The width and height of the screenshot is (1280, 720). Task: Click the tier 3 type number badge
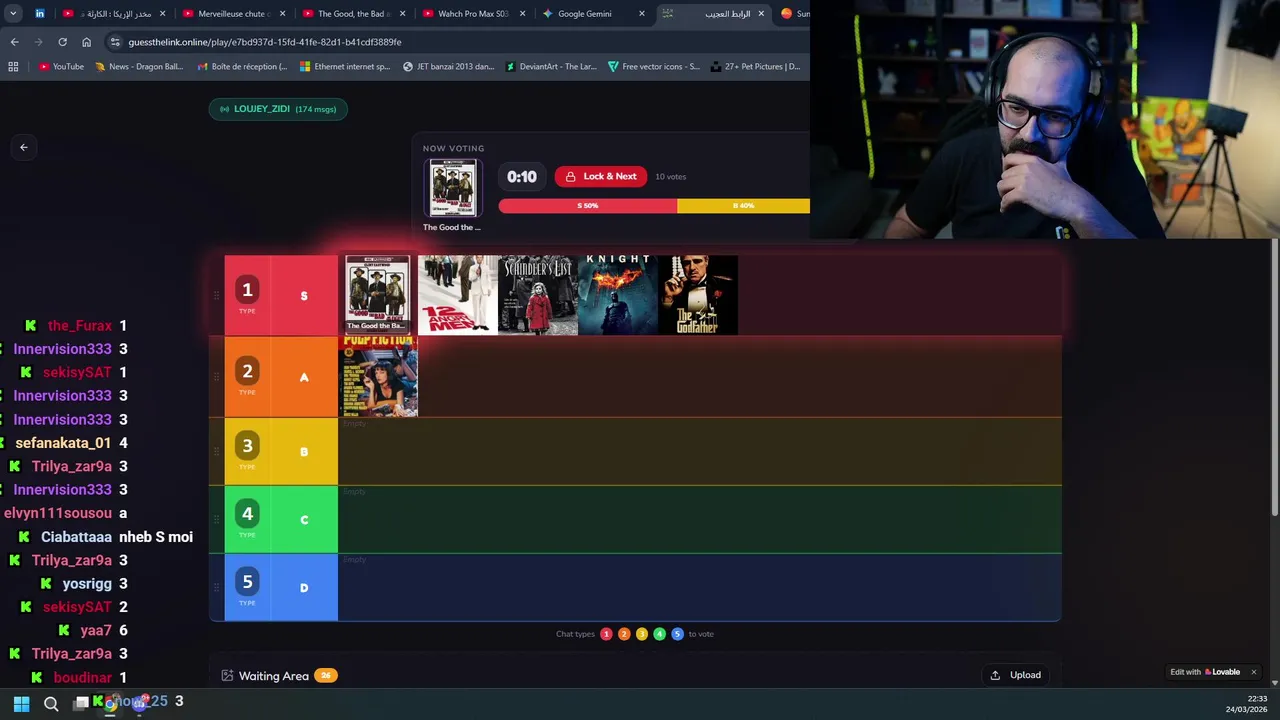pyautogui.click(x=247, y=446)
